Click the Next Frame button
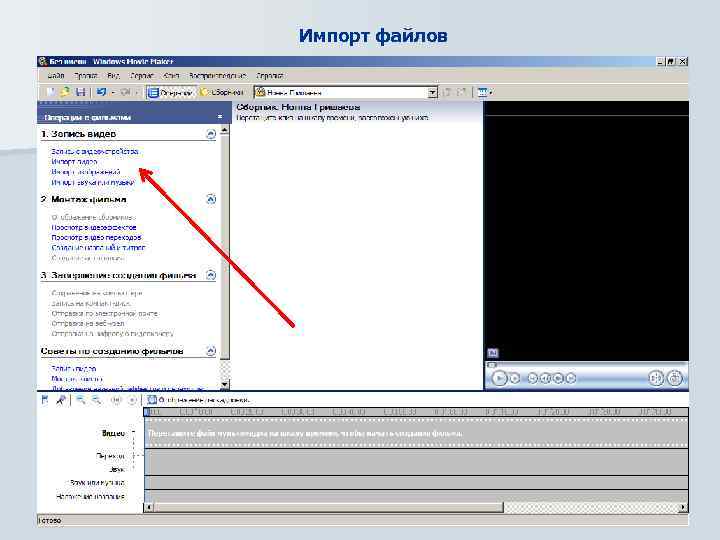The image size is (720, 540). click(x=558, y=378)
